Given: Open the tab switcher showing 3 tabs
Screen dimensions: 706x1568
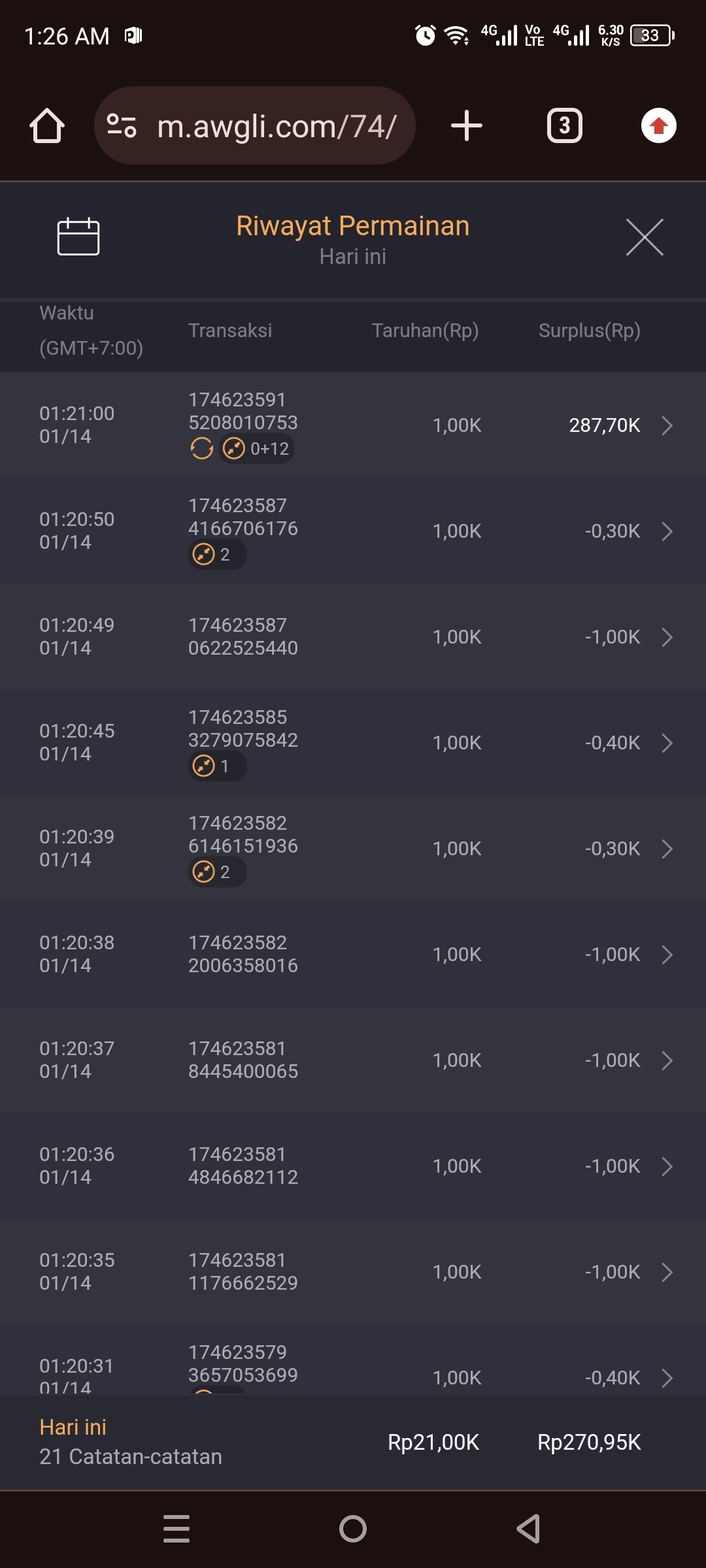Looking at the screenshot, I should [x=564, y=125].
